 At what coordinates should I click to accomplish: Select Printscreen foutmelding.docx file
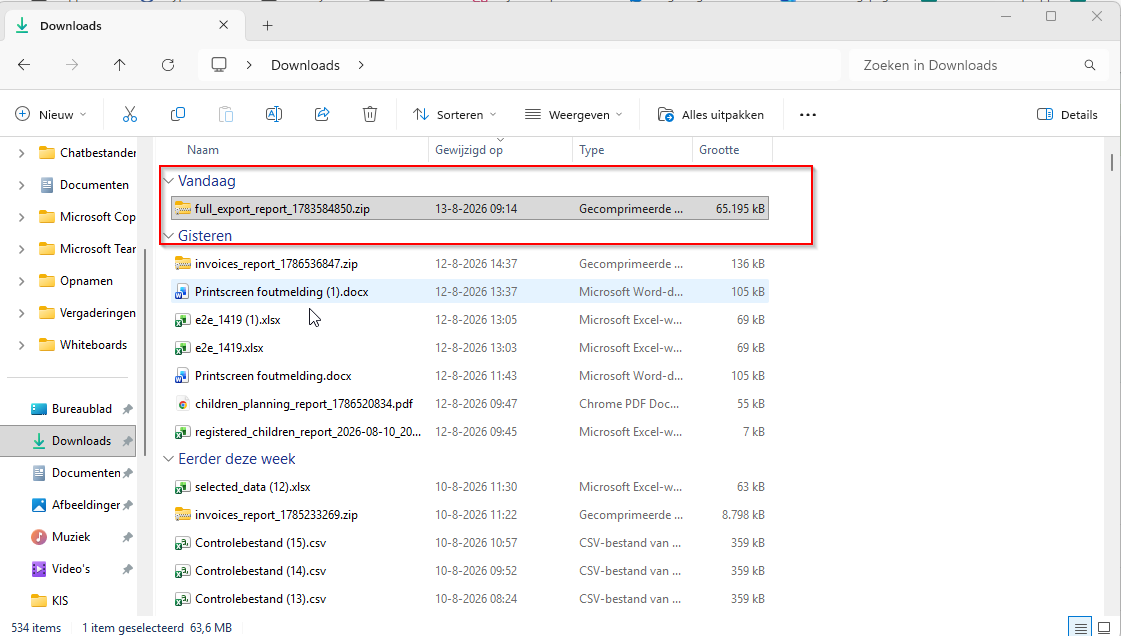pos(470,376)
